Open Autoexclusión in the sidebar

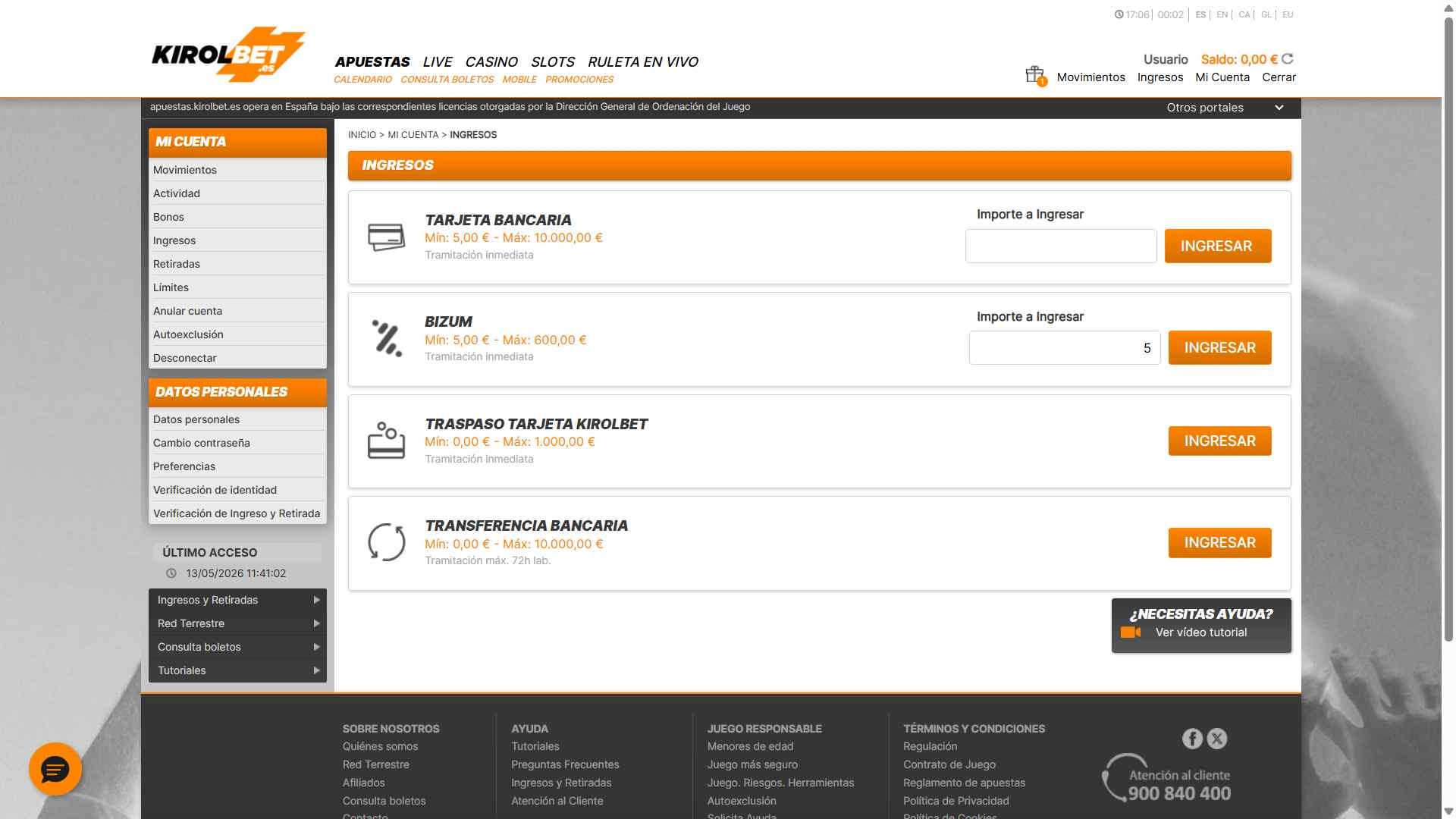point(237,334)
